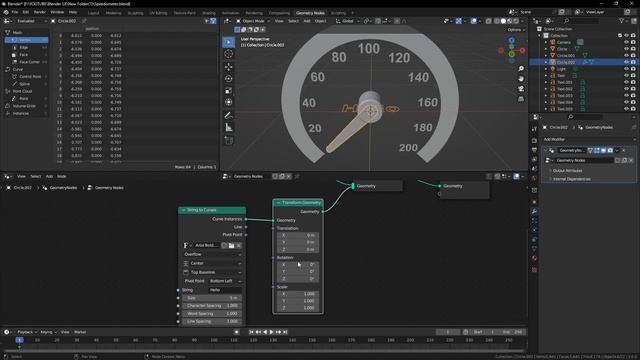Image resolution: width=640 pixels, height=360 pixels.
Task: Activate the 3D Cursor tool
Action: click(x=229, y=54)
